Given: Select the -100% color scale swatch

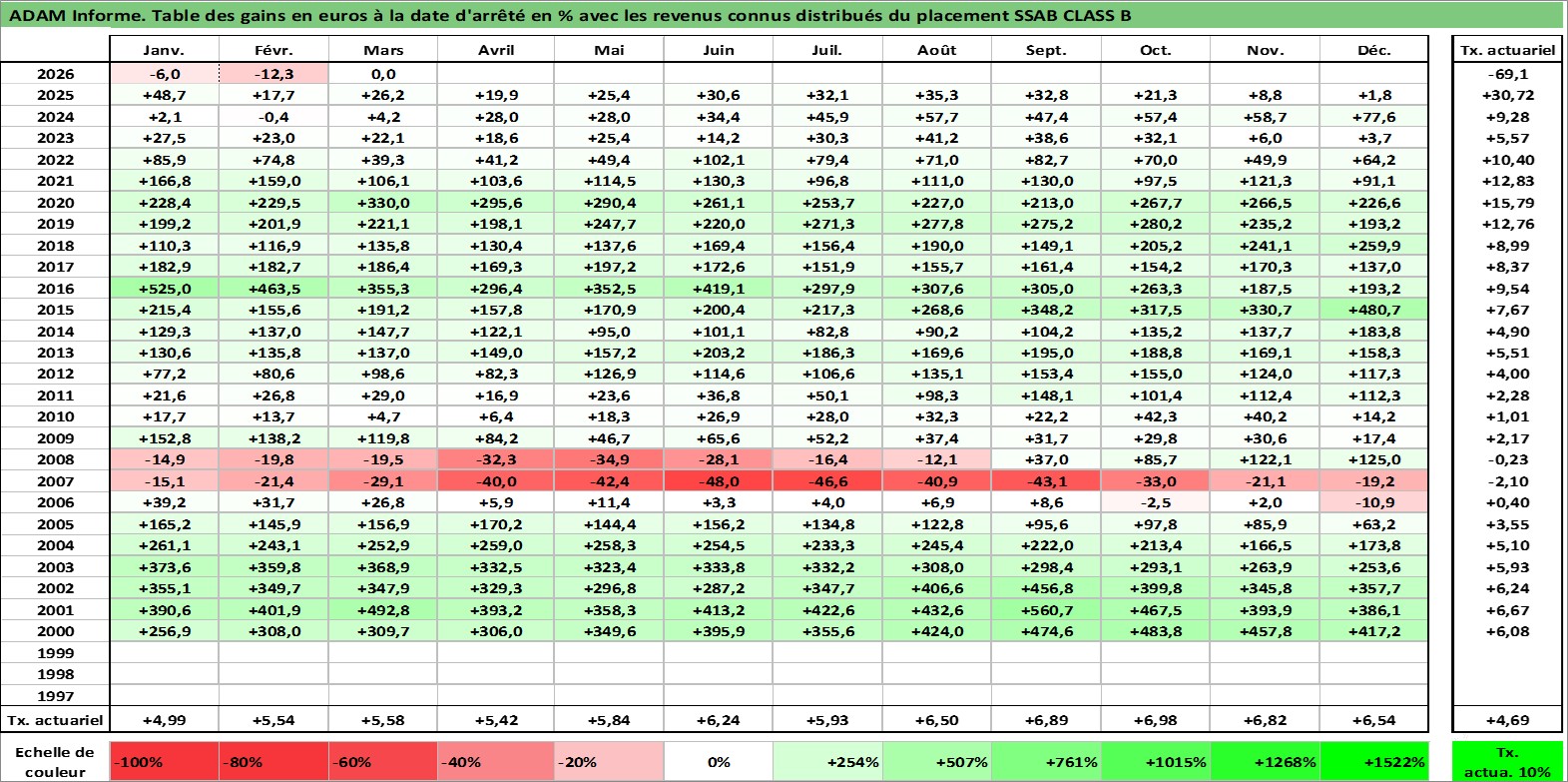Looking at the screenshot, I should pyautogui.click(x=164, y=761).
